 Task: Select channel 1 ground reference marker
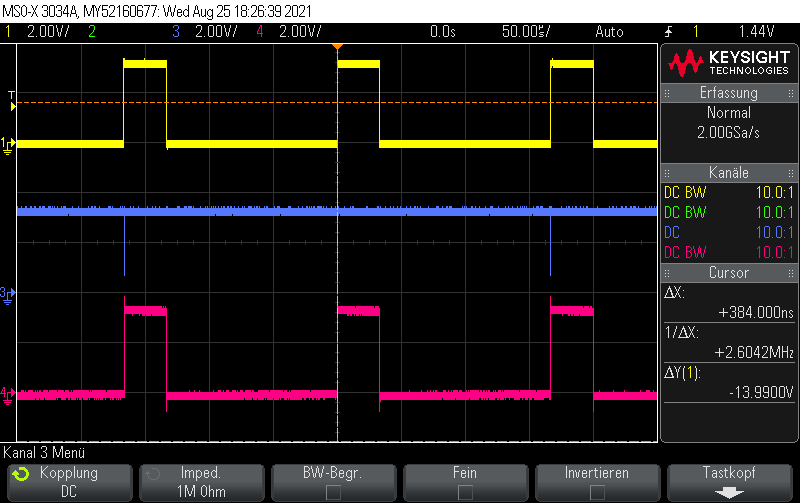[8, 145]
